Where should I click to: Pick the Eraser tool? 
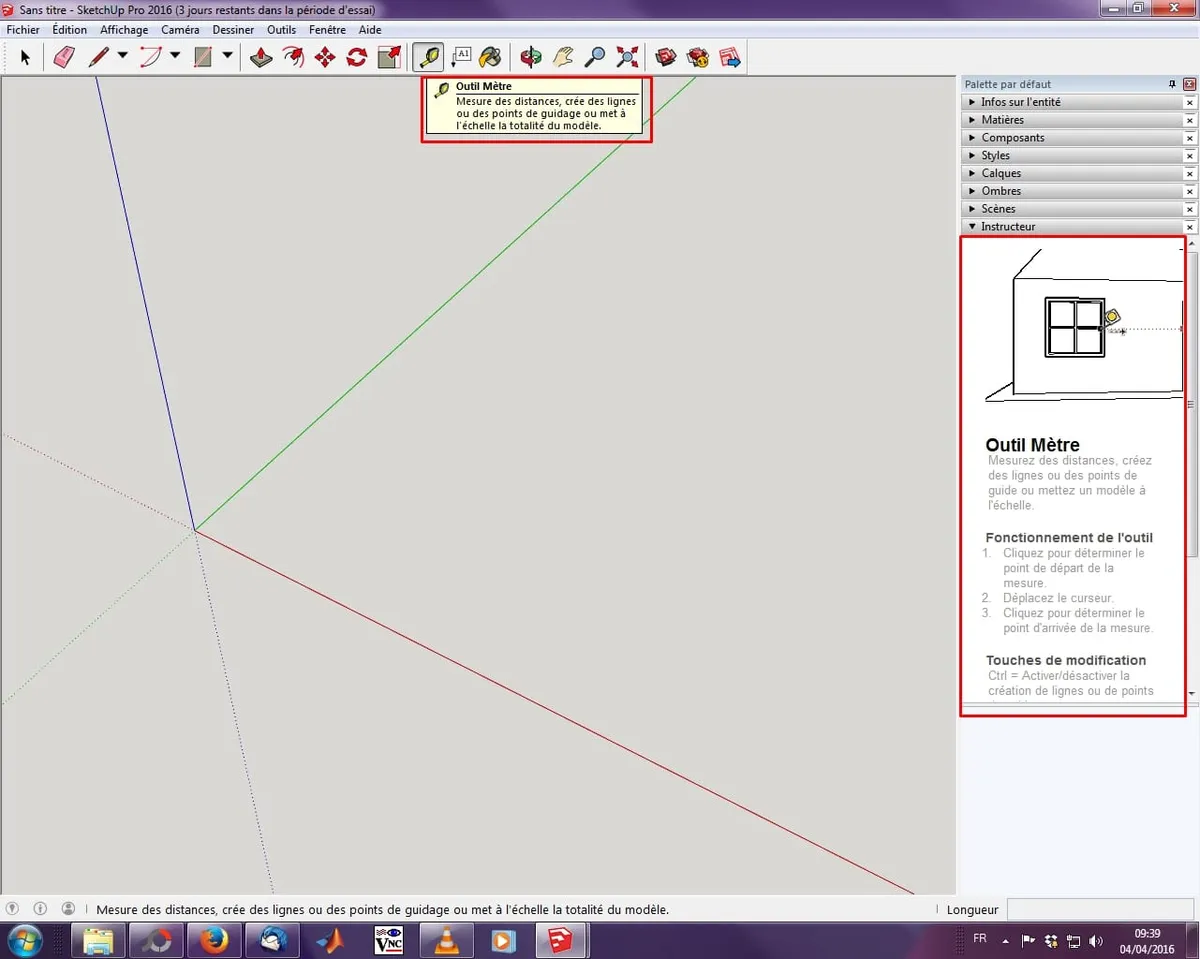point(64,57)
